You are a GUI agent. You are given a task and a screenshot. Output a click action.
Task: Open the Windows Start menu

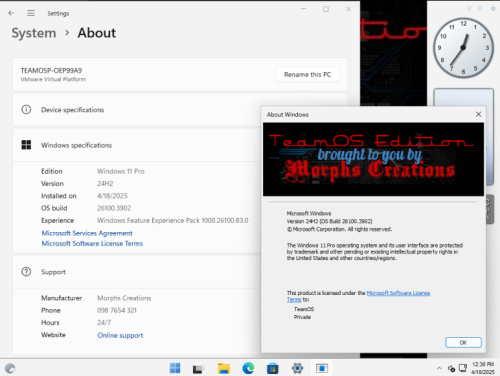(x=175, y=368)
